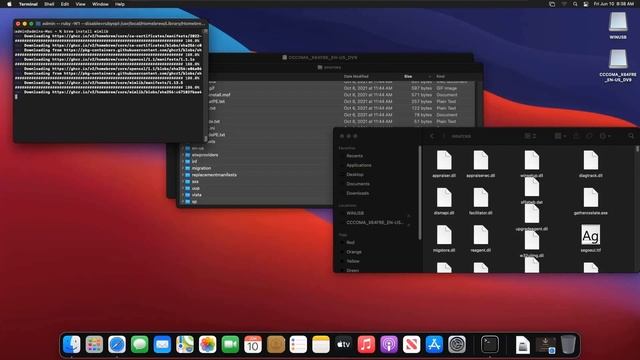Select the facilitator.dll file
Image resolution: width=640 pixels, height=360 pixels.
coord(481,201)
